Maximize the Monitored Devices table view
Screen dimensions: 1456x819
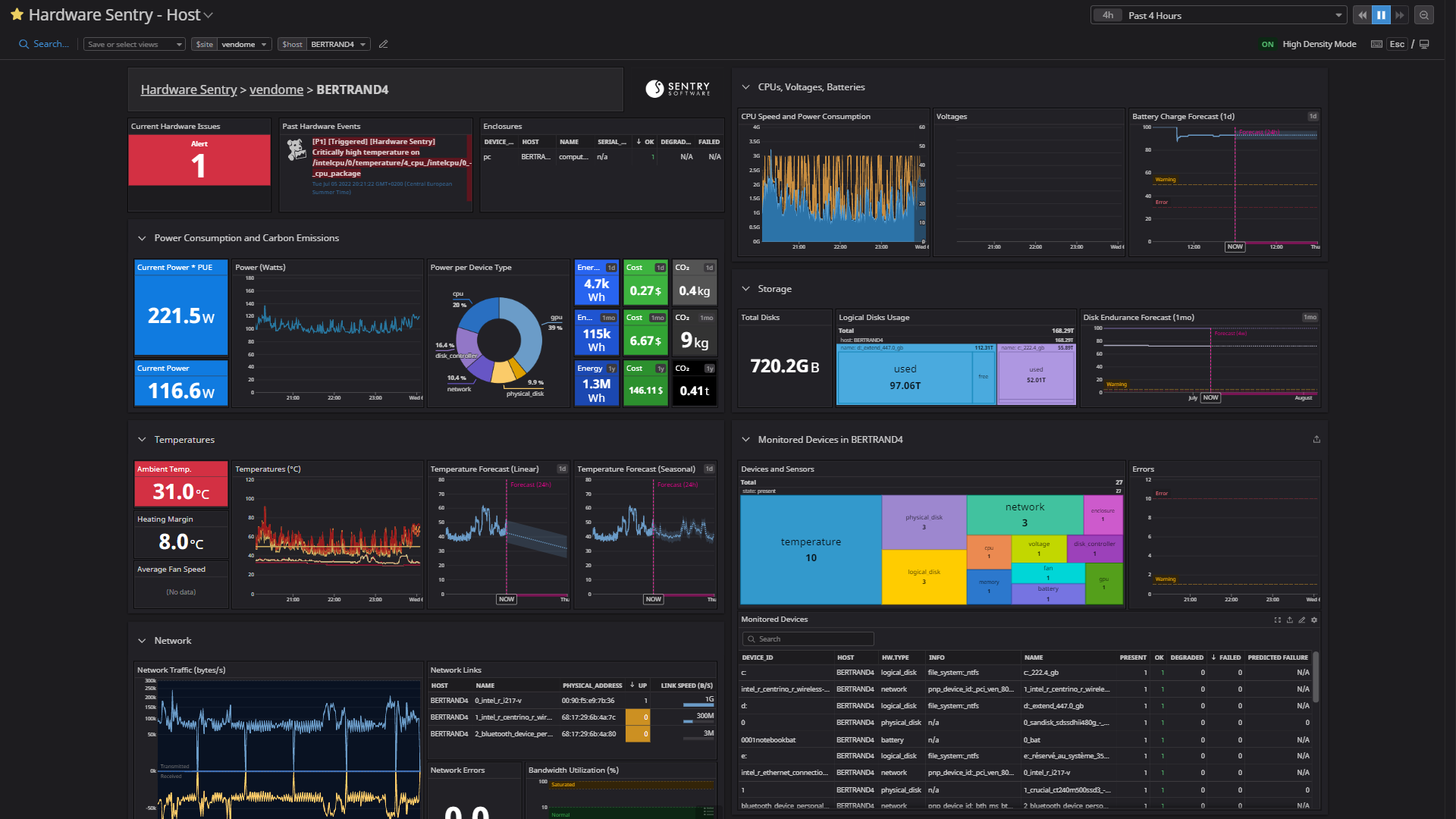1277,620
